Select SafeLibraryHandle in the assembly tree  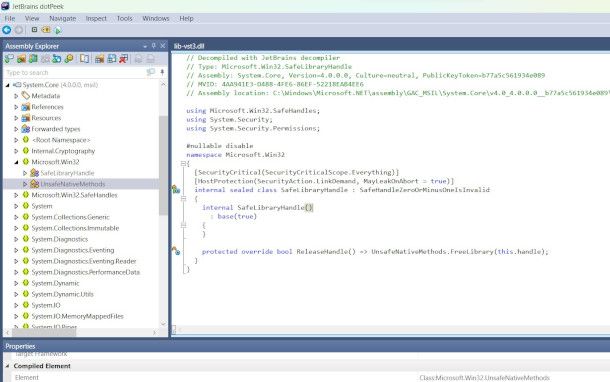[67, 173]
